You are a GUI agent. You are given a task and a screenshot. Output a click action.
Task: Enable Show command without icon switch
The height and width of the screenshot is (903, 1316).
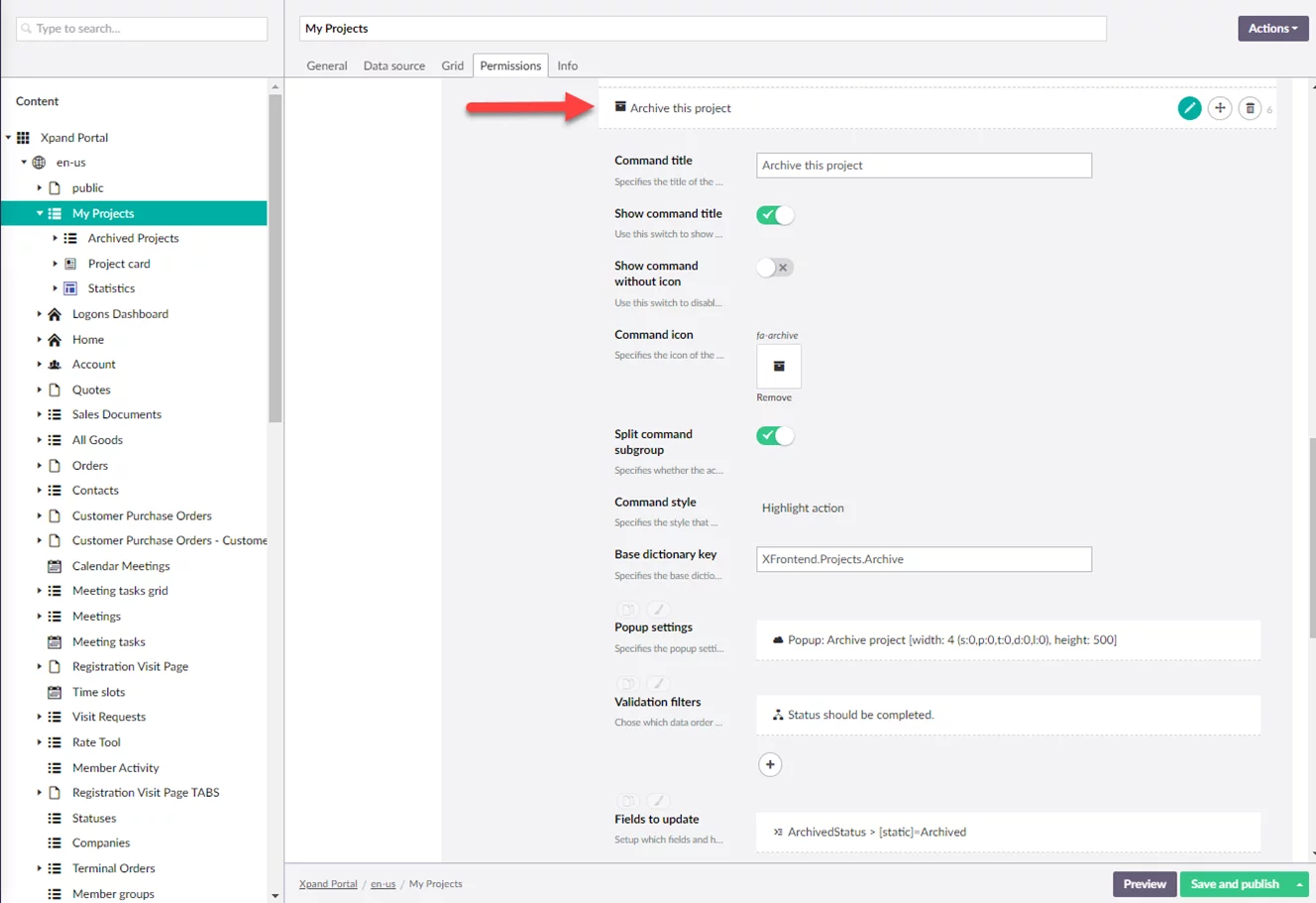pyautogui.click(x=775, y=268)
